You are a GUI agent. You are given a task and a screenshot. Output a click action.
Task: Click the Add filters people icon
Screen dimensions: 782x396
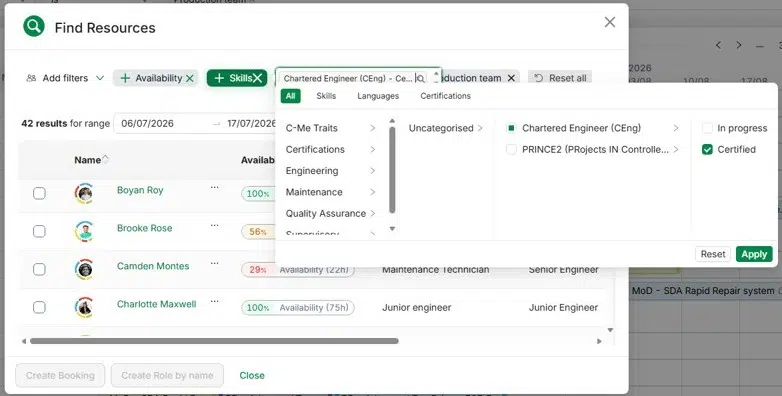(x=31, y=78)
